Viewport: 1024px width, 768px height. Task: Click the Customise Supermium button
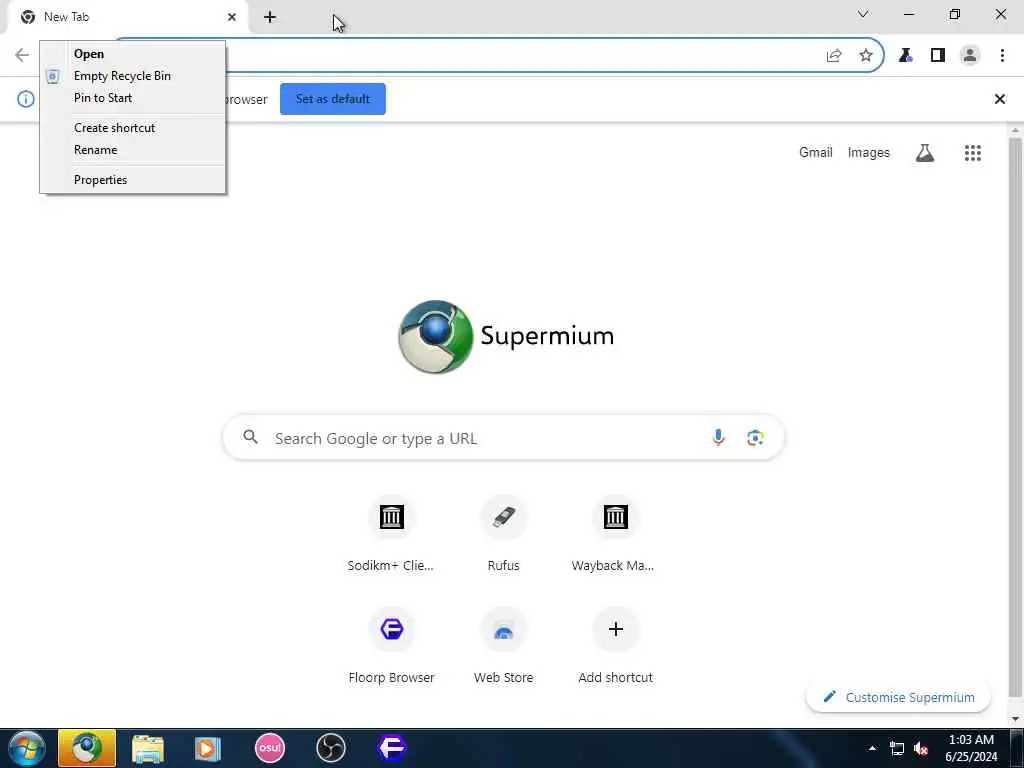899,697
